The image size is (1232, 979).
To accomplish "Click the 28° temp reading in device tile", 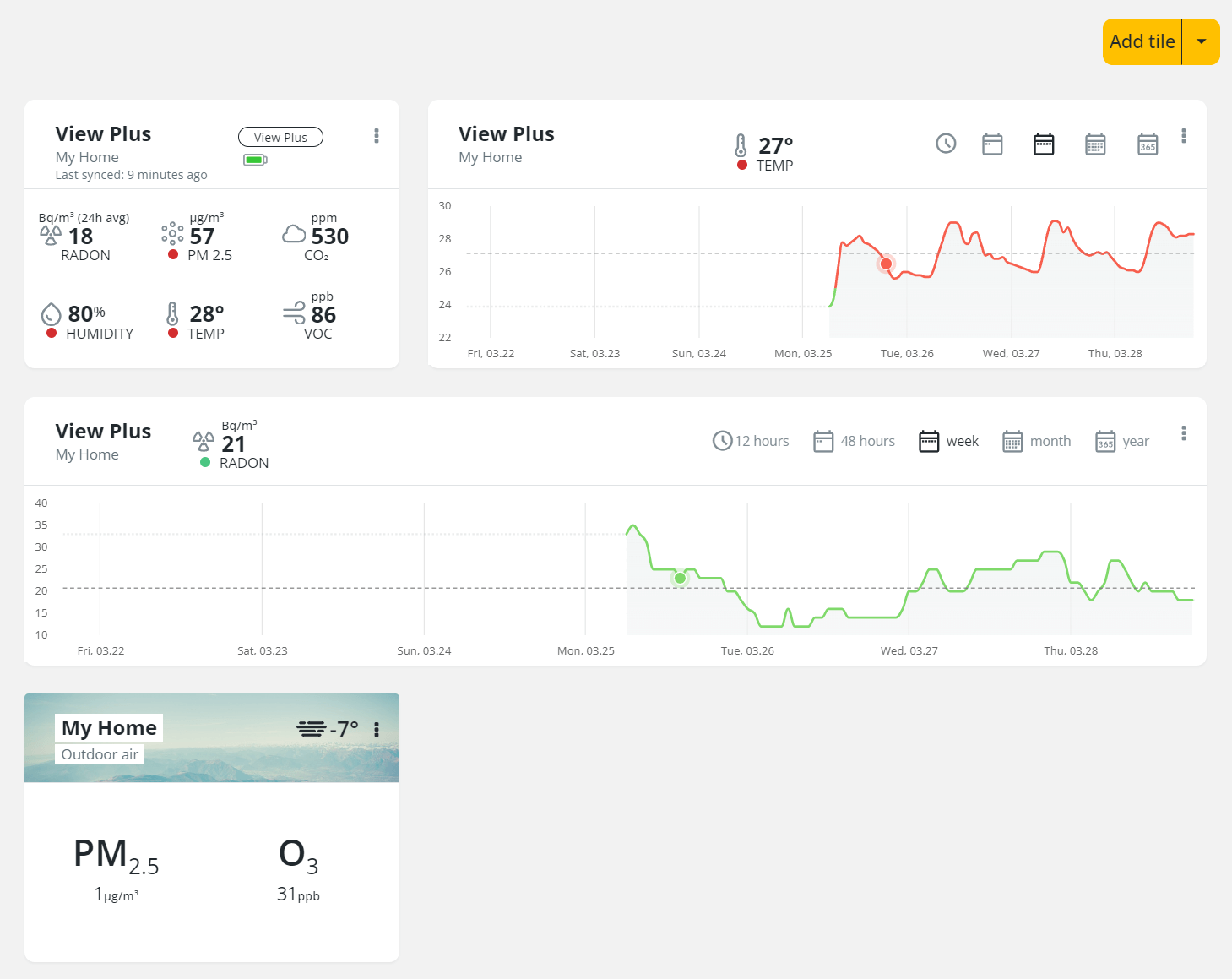I will 207,314.
